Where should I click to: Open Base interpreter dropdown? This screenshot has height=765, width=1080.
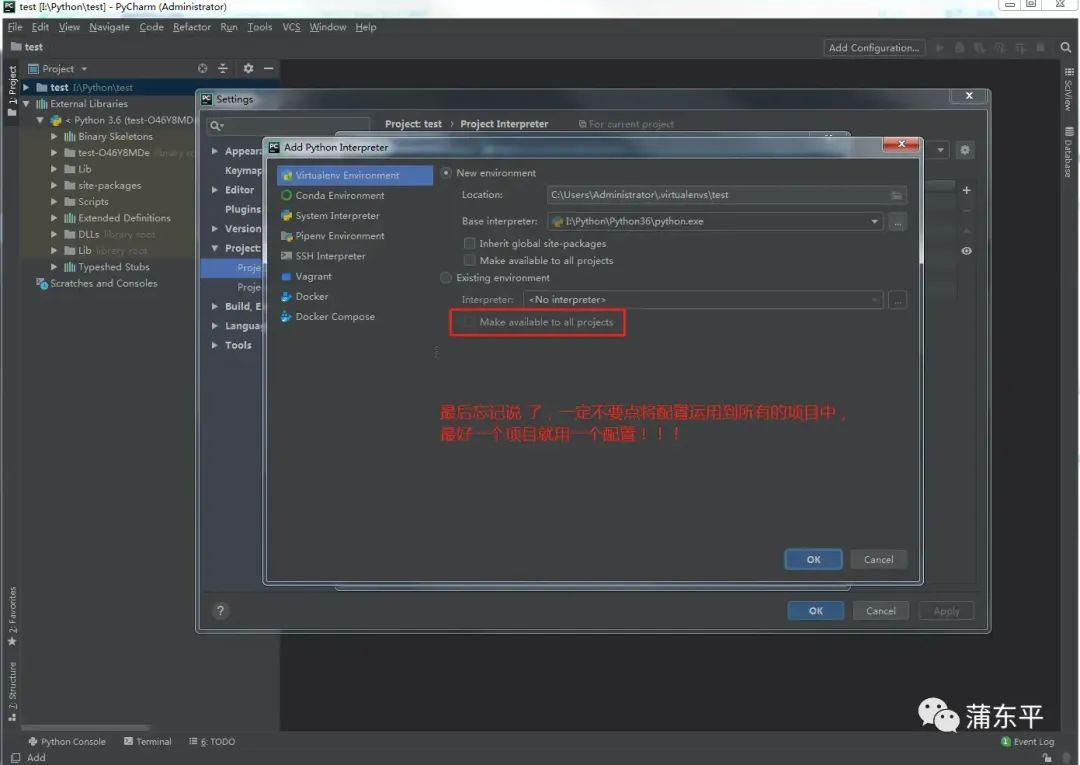coord(874,222)
